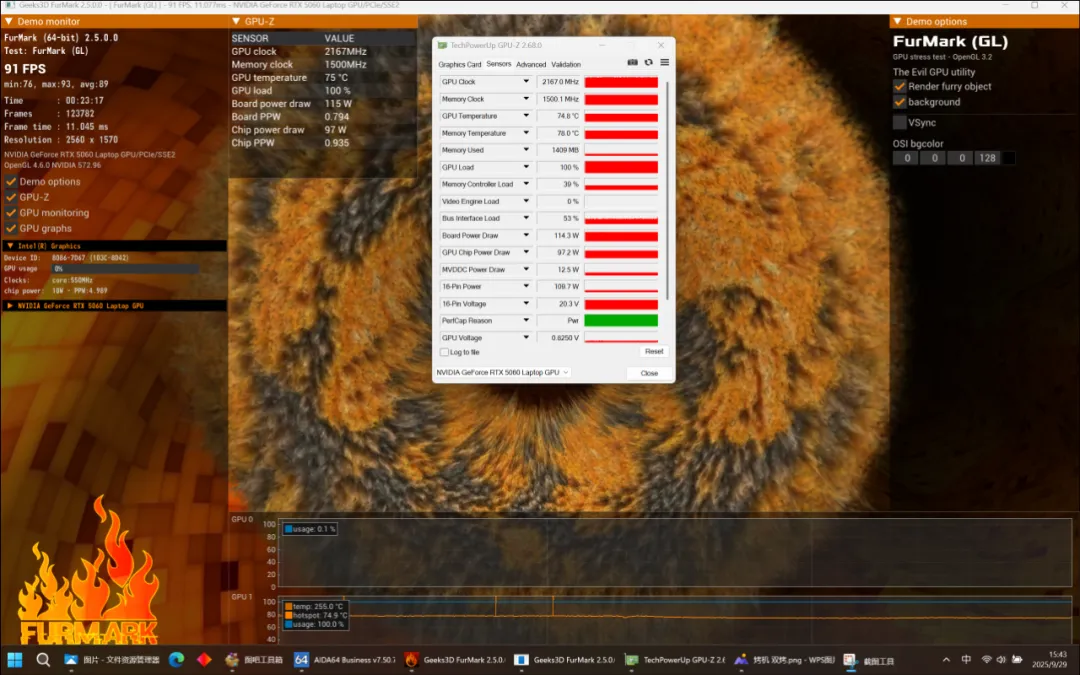Screen dimensions: 1080x675
Task: Show hidden tray icons chevron
Action: click(946, 659)
